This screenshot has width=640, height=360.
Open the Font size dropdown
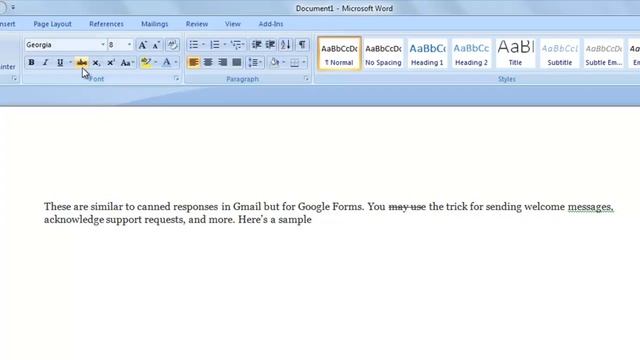coord(129,45)
